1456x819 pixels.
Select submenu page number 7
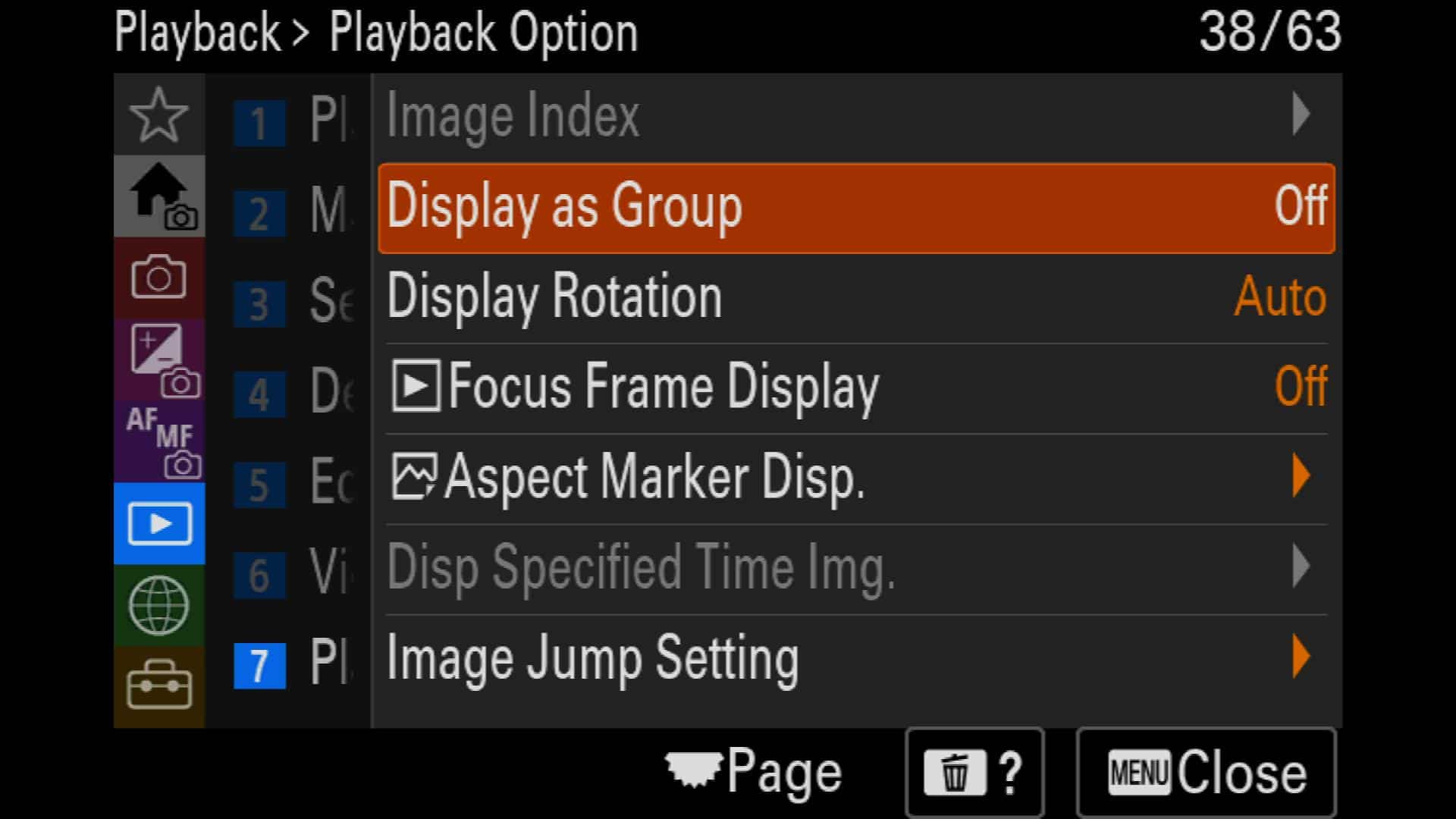pyautogui.click(x=259, y=666)
